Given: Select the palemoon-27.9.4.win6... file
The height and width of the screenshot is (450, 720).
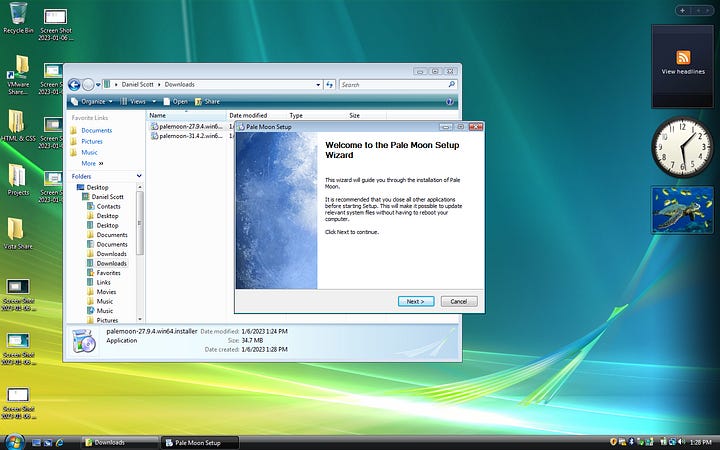Looking at the screenshot, I should [x=187, y=126].
